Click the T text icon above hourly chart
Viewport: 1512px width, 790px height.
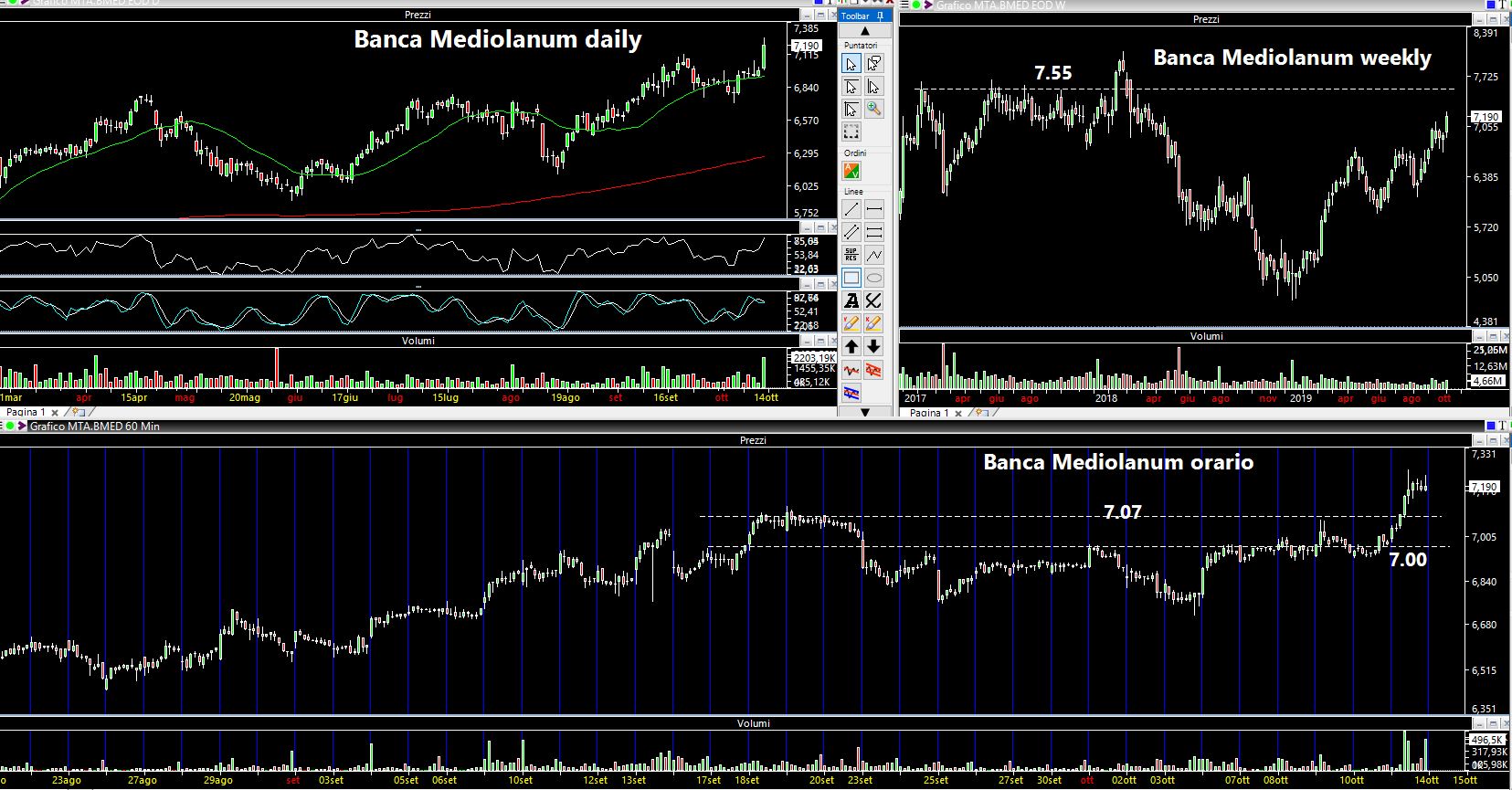click(1503, 426)
